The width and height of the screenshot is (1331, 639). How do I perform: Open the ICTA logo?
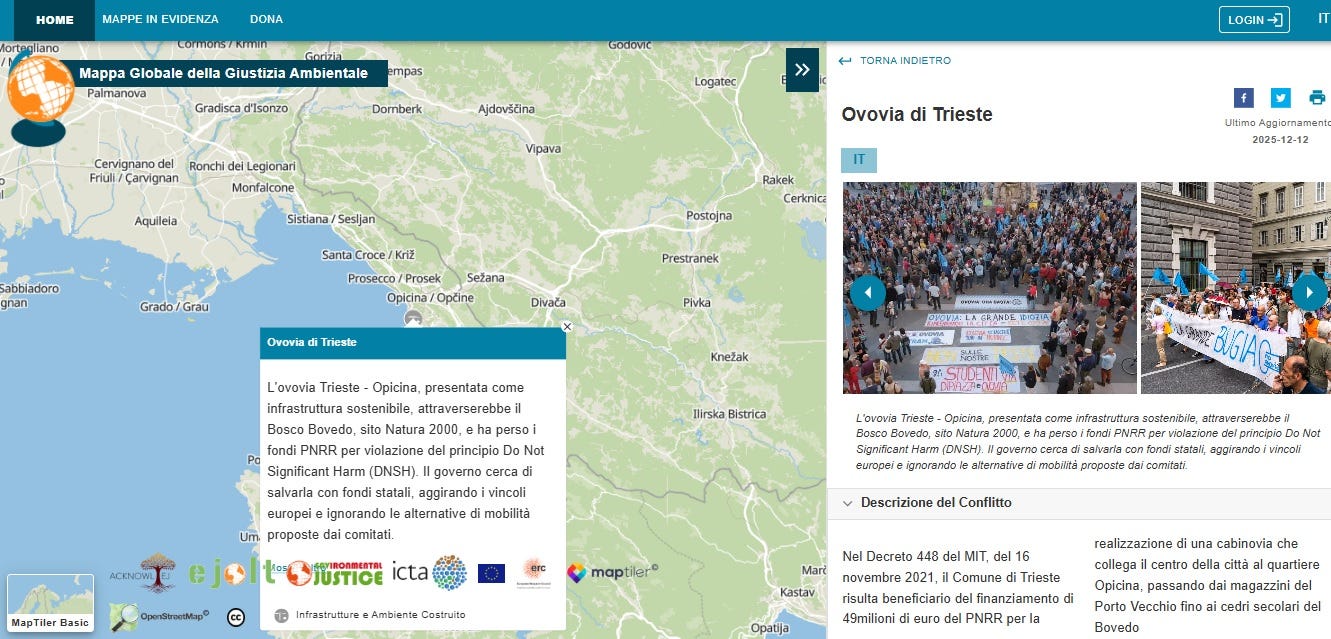click(430, 573)
